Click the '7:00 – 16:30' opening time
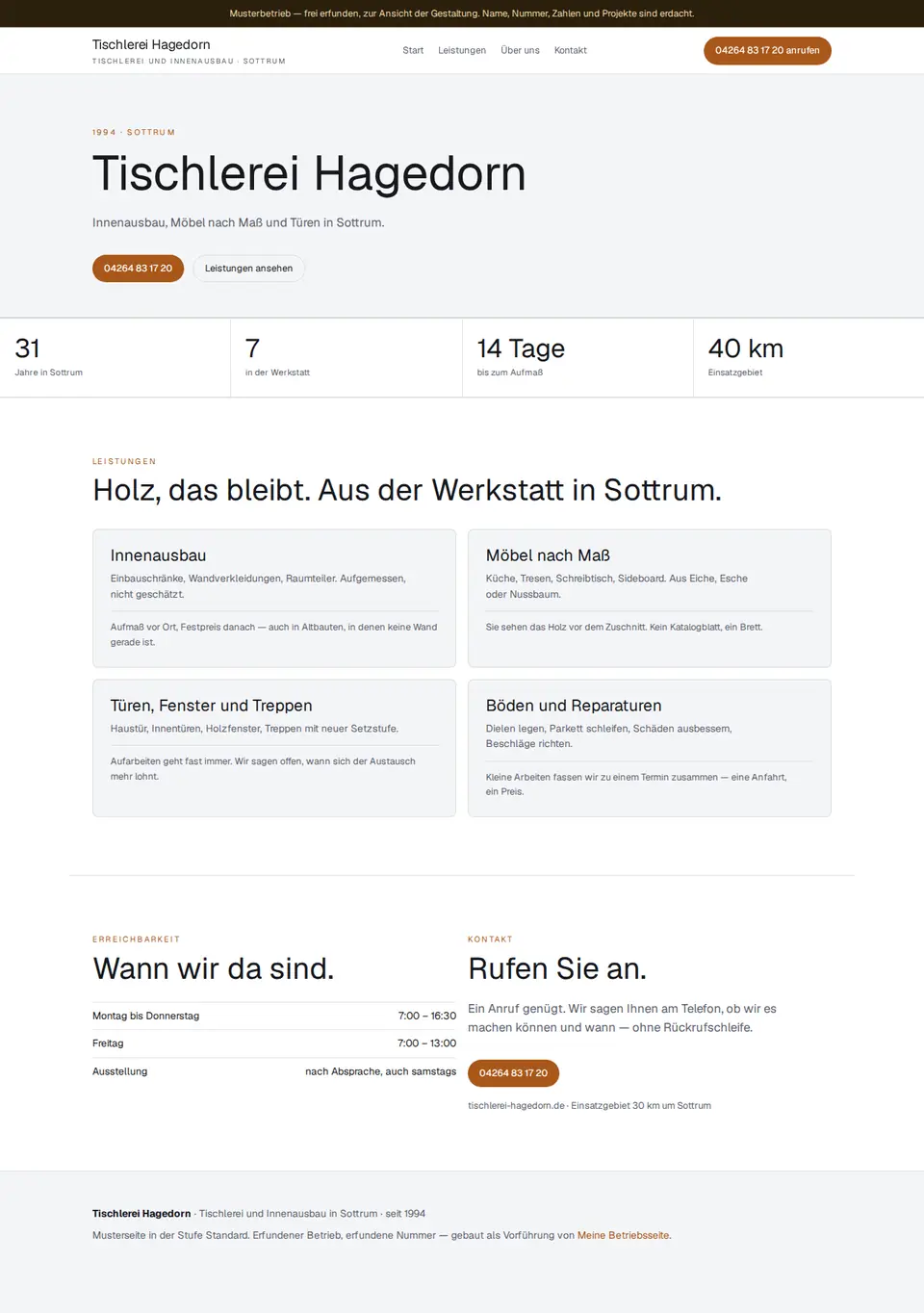This screenshot has width=924, height=1313. pos(427,1017)
